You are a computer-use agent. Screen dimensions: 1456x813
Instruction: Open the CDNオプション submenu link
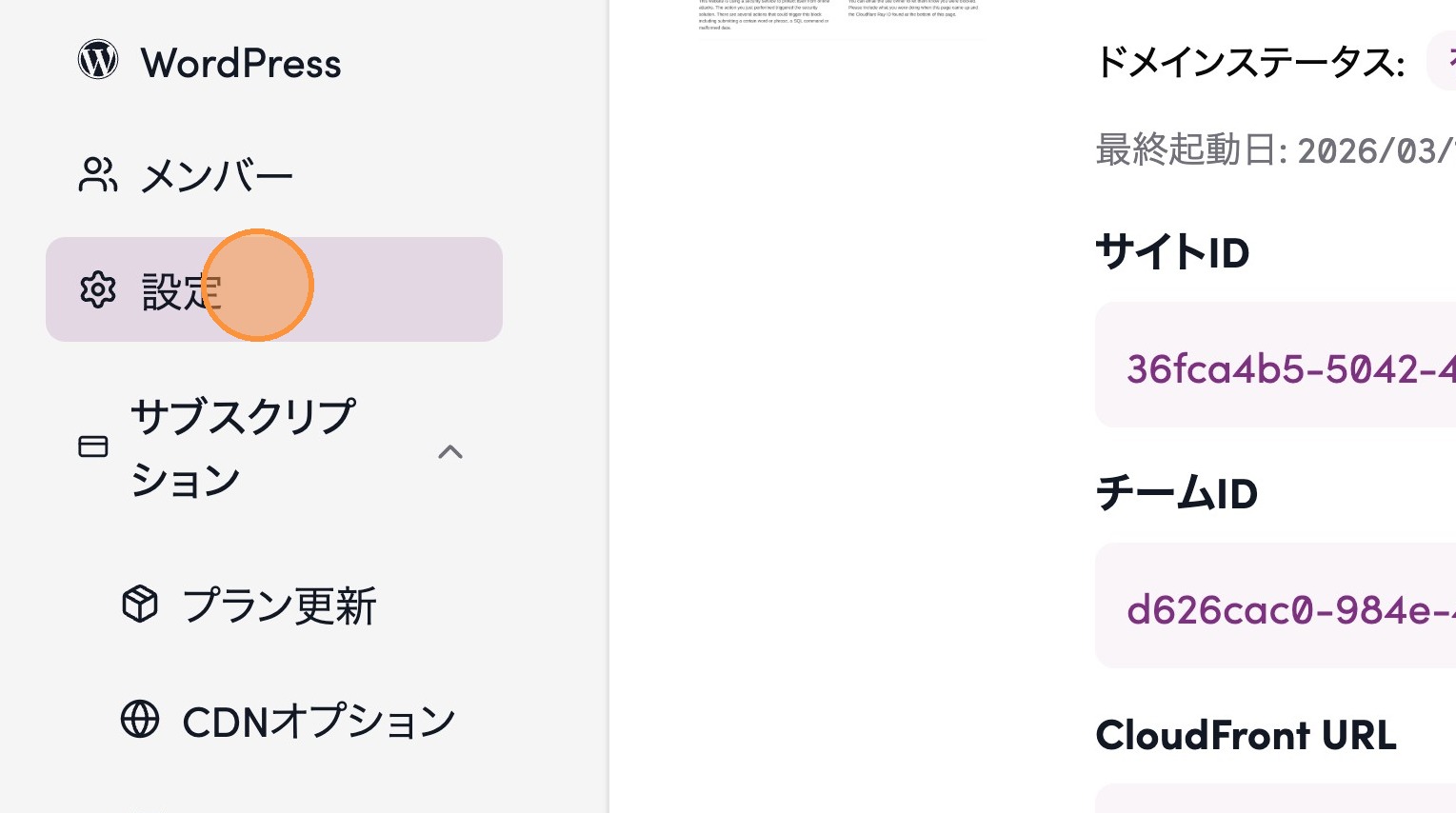[319, 722]
